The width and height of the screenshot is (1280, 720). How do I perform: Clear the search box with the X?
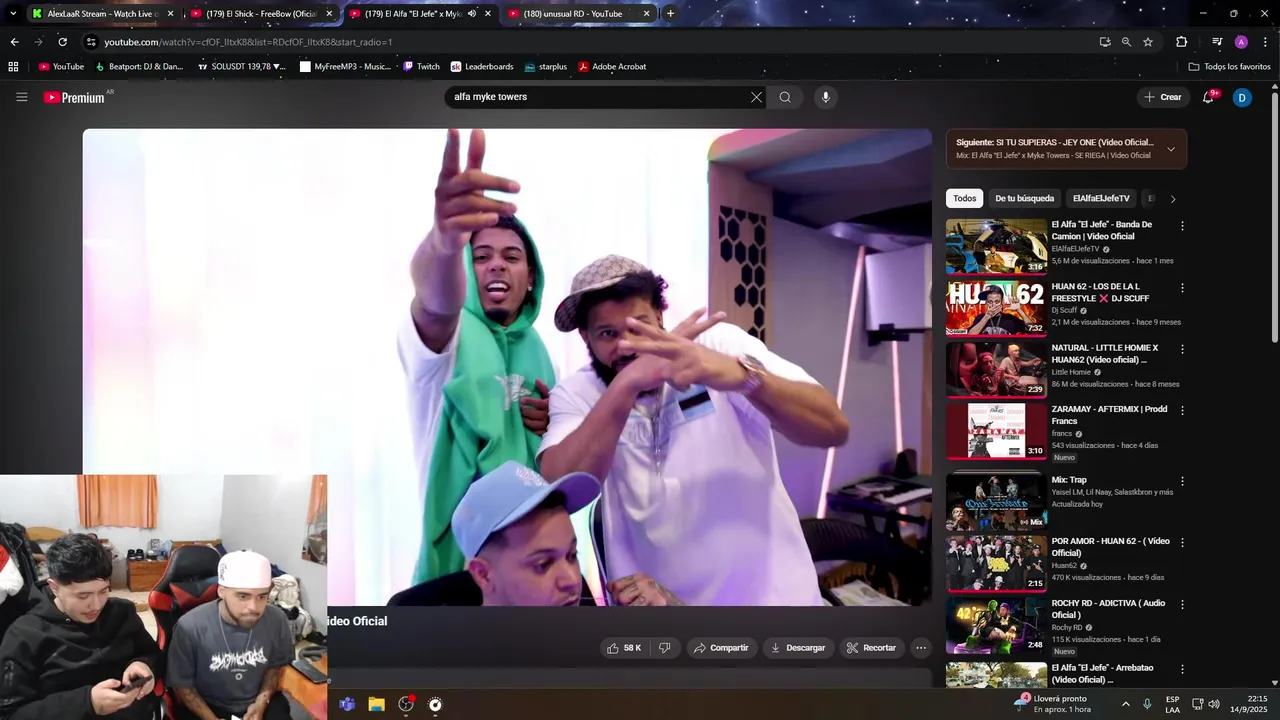point(756,97)
